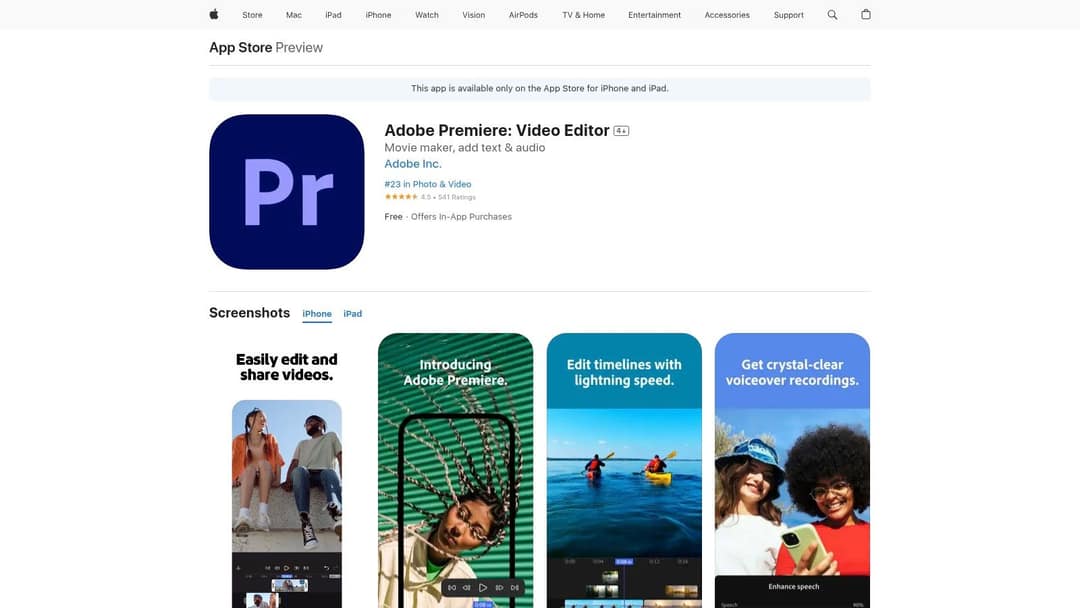Open the Support menu

pyautogui.click(x=789, y=14)
